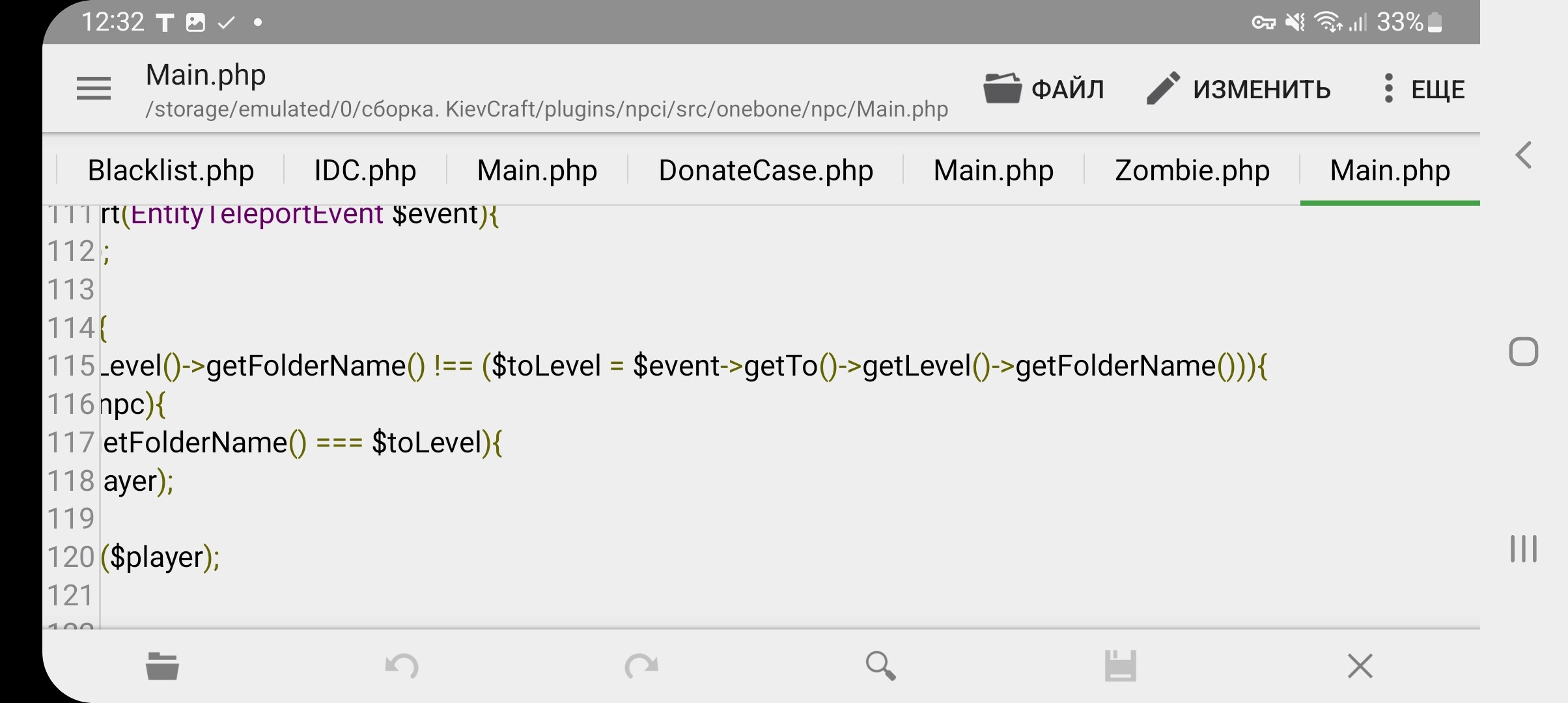Select the active Main.php tab underlined green

click(1390, 171)
